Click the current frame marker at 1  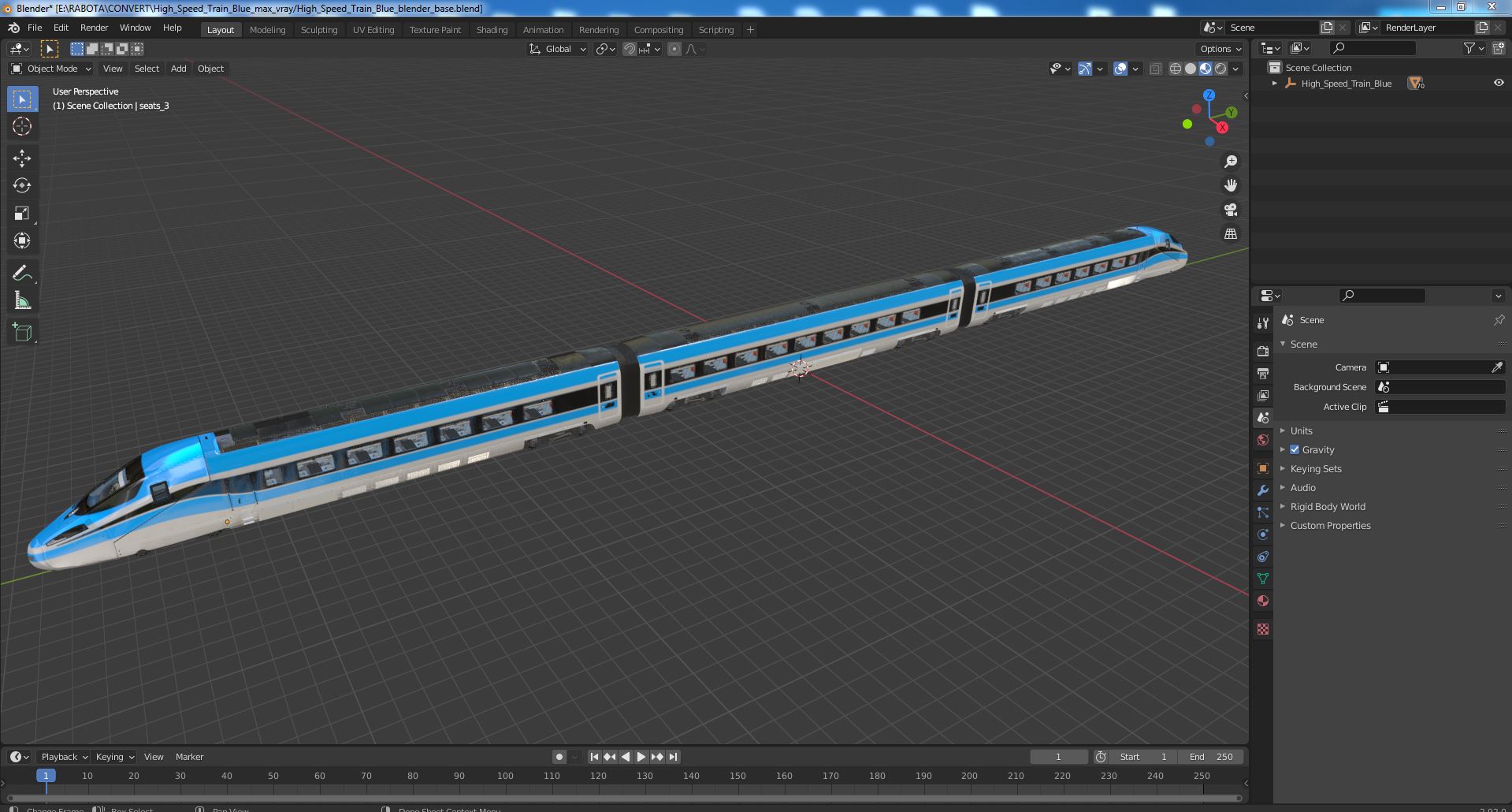tap(46, 776)
